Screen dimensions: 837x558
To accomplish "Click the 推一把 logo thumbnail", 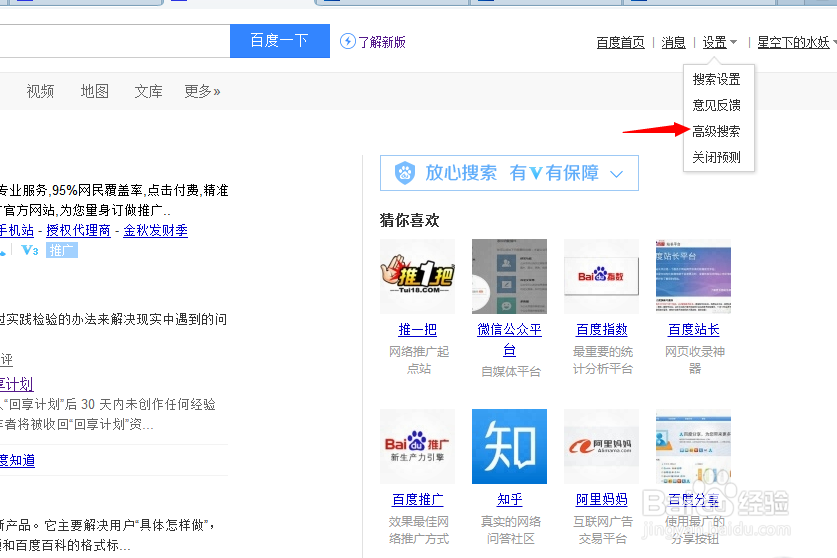I will pos(417,276).
